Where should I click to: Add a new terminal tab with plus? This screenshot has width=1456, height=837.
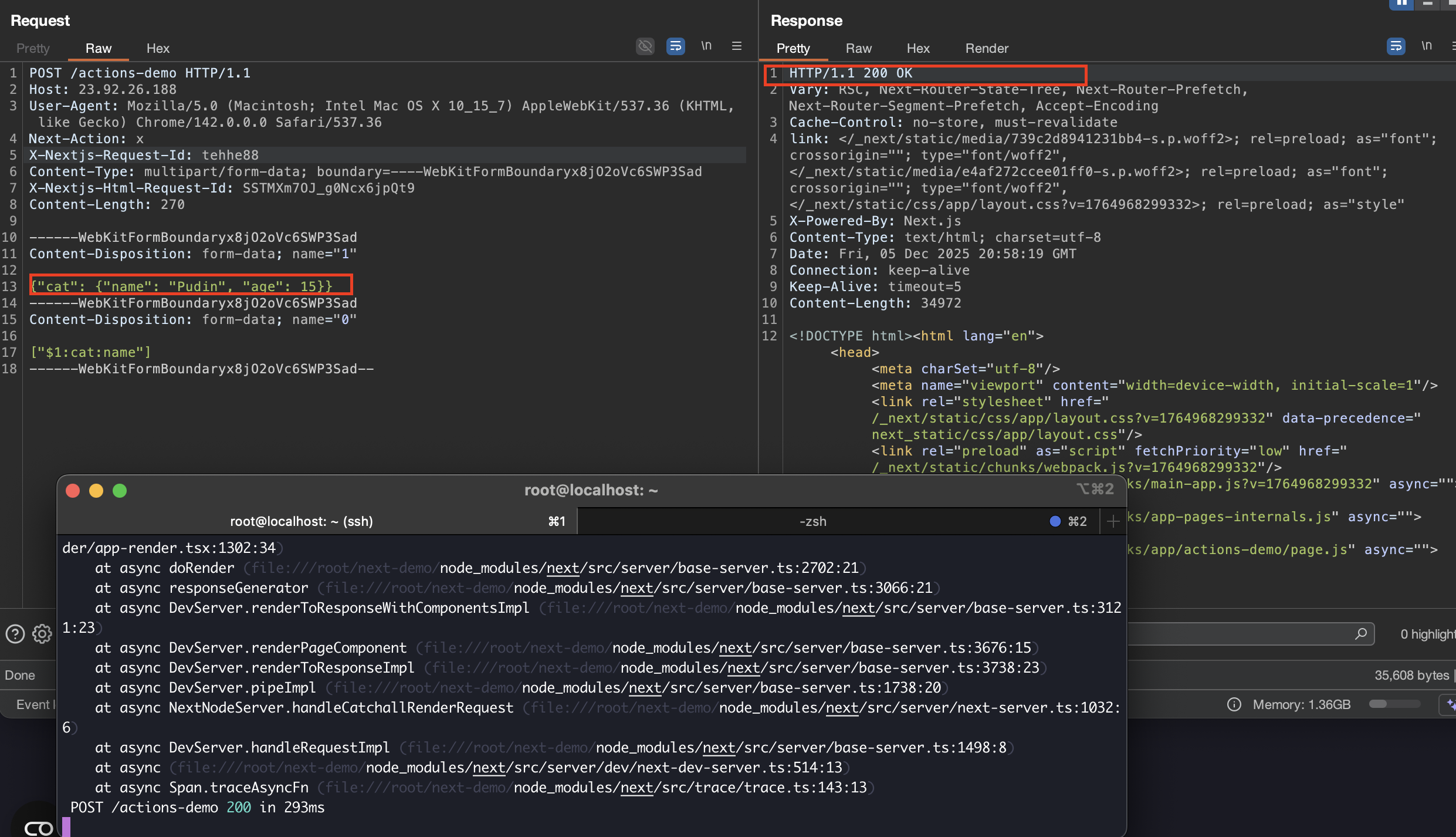click(1113, 521)
